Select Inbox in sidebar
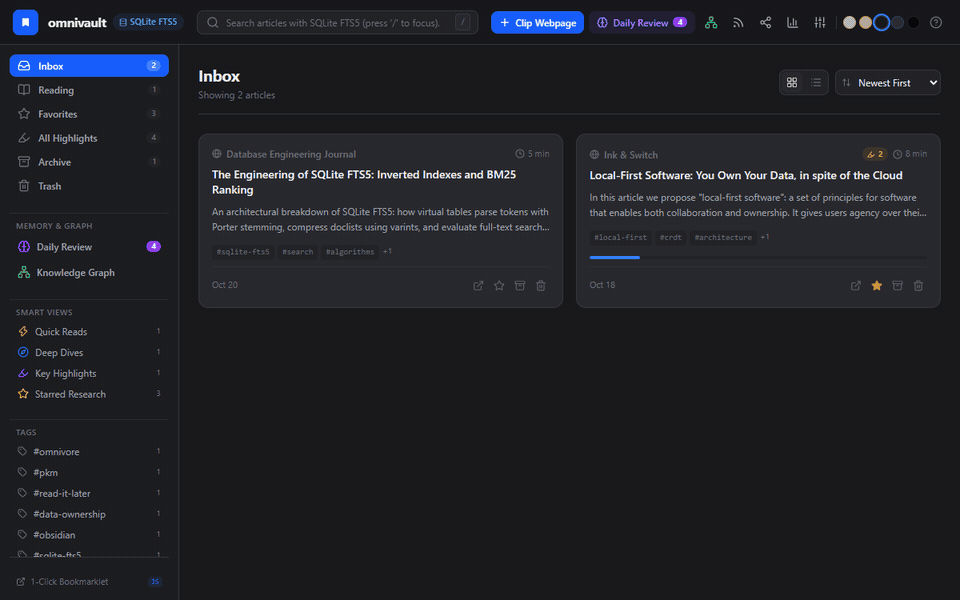960x600 pixels. pos(89,66)
